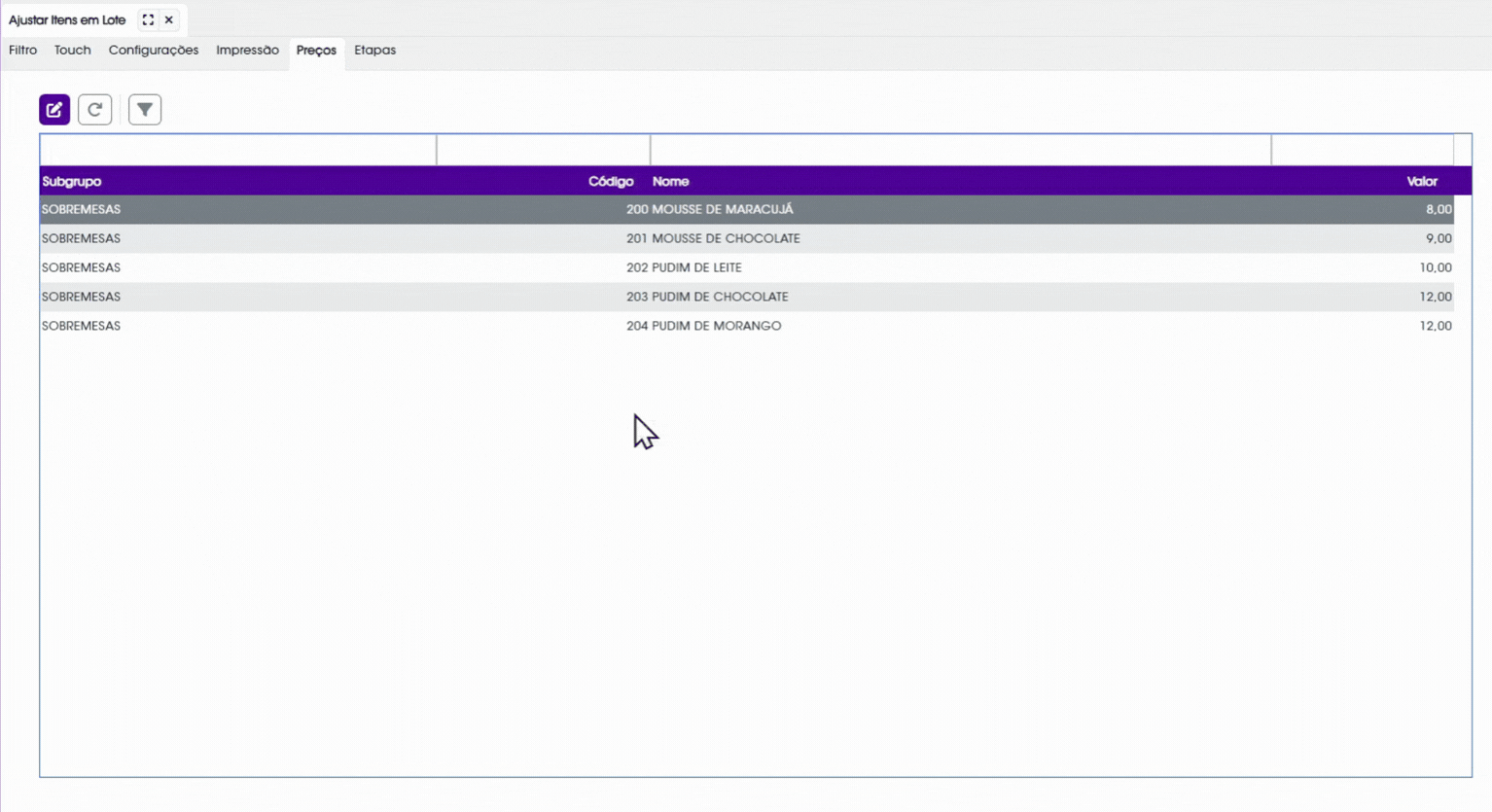The image size is (1492, 812).
Task: Click the refresh icon in toolbar
Action: point(94,110)
